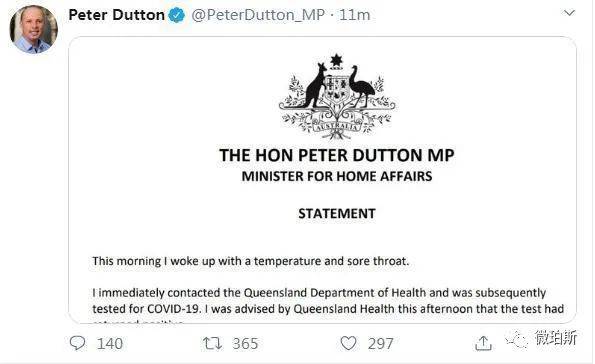Retweet using the retweet arrows icon
The width and height of the screenshot is (595, 364).
pyautogui.click(x=212, y=344)
